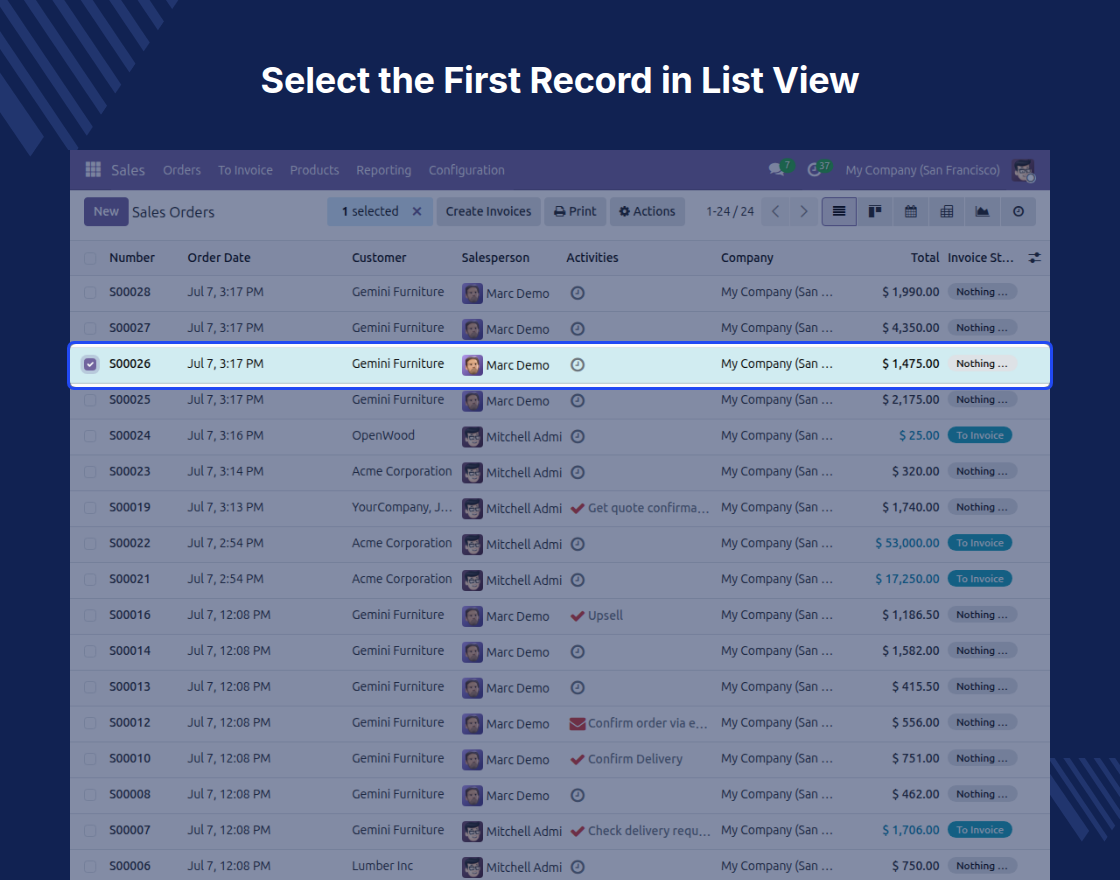Sort by Salesperson column header
The height and width of the screenshot is (880, 1120).
pos(495,258)
